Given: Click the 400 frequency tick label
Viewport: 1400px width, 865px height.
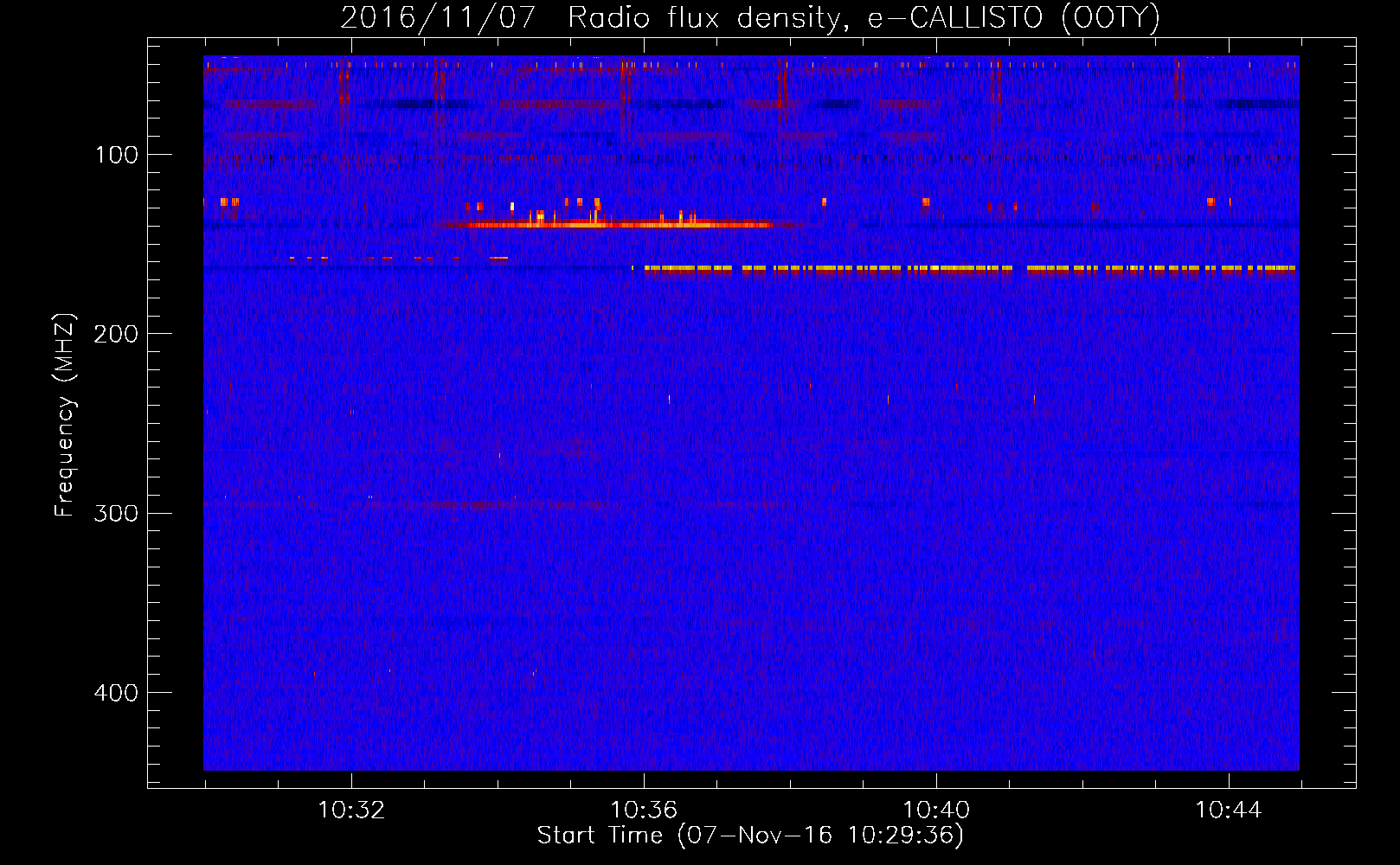Looking at the screenshot, I should 117,694.
